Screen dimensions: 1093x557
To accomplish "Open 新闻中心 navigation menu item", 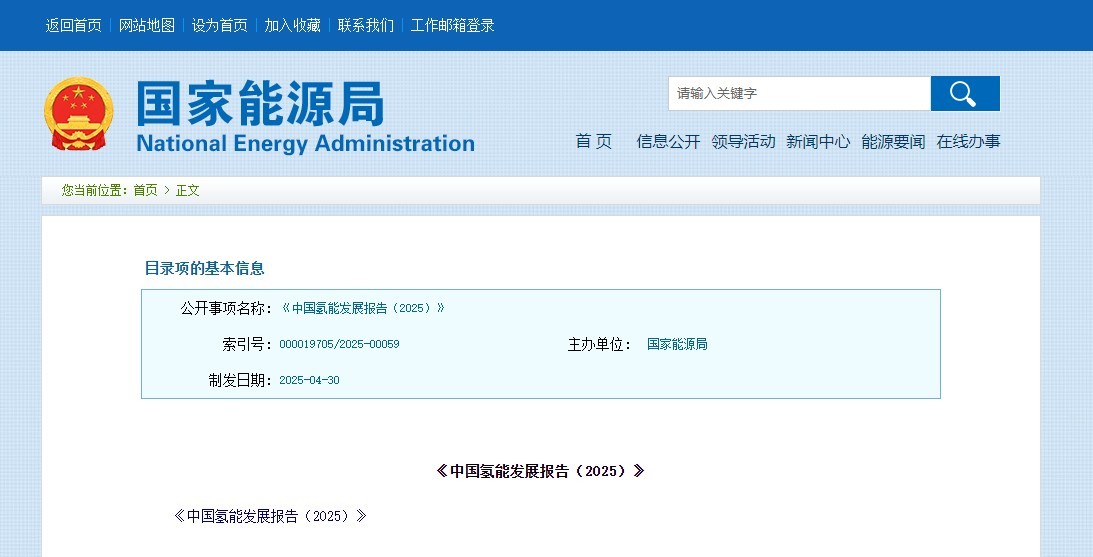I will click(x=818, y=142).
